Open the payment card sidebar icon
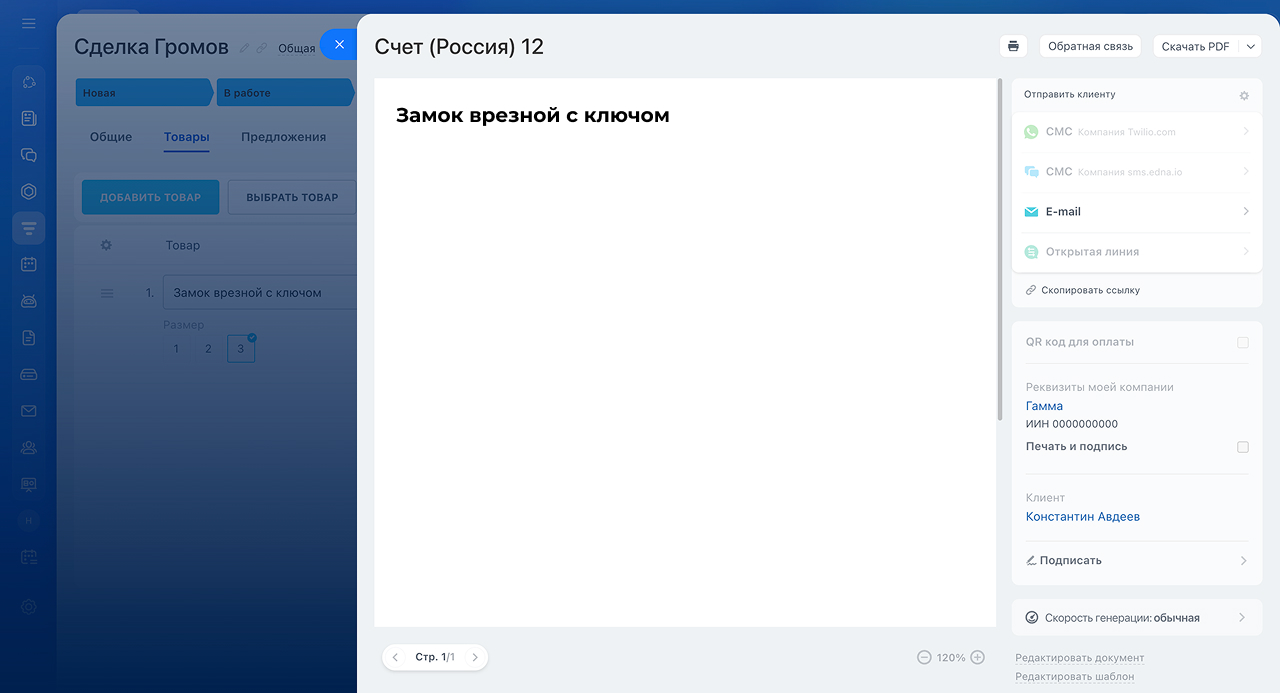 point(28,374)
